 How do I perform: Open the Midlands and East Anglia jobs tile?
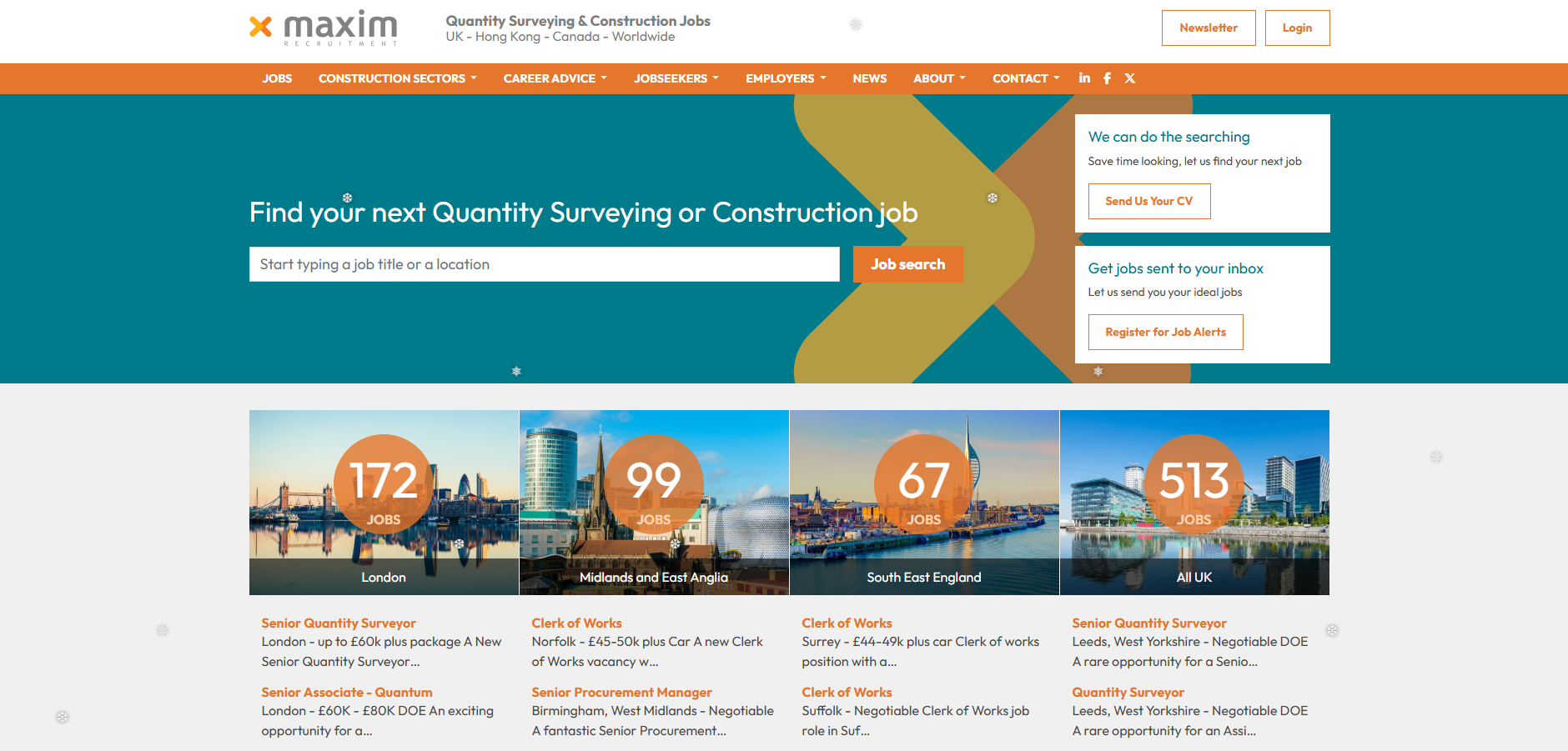654,503
